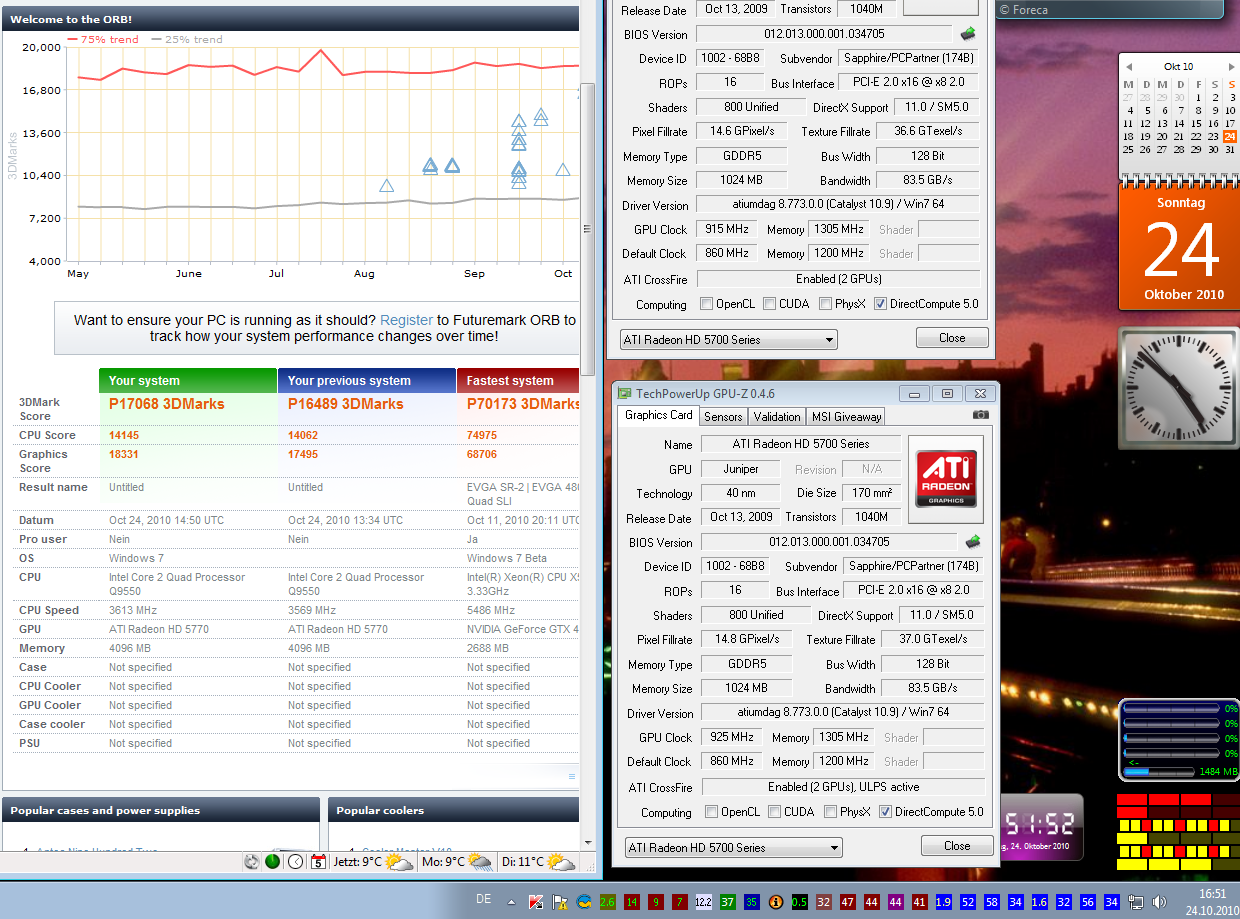This screenshot has height=919, width=1240.
Task: Click the blue '58' tray icon
Action: click(991, 902)
